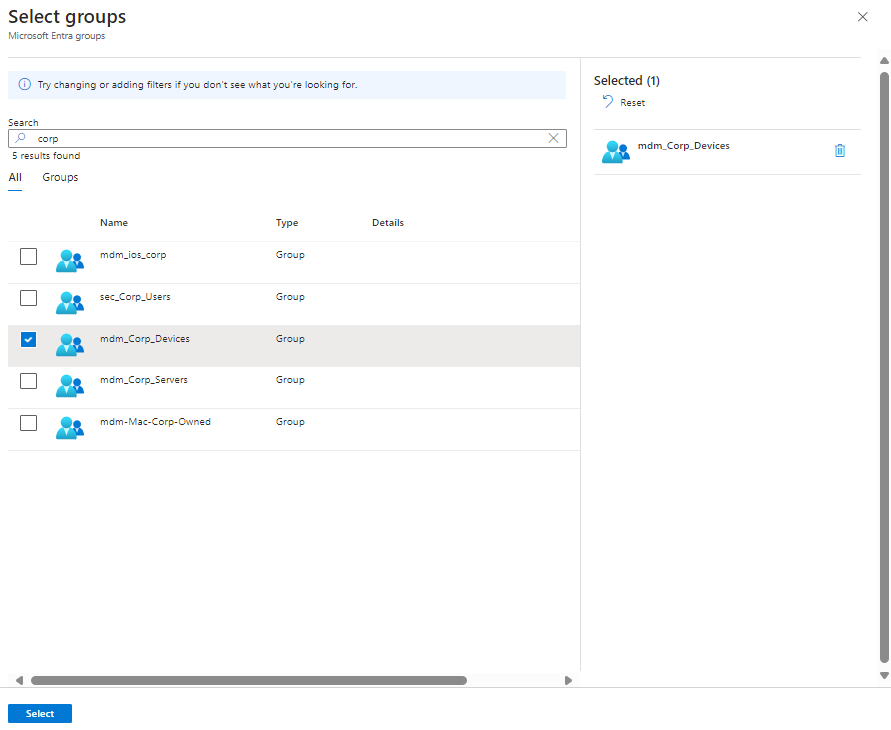Click the trash icon for mdm_Corp_Devices
This screenshot has height=730, width=891.
point(840,151)
